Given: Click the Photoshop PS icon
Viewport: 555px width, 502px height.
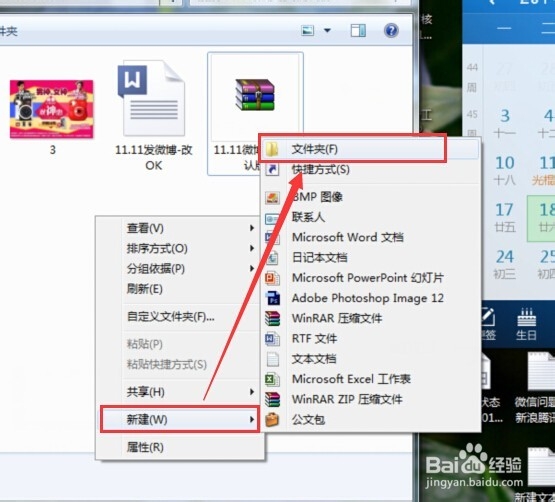Looking at the screenshot, I should click(273, 298).
